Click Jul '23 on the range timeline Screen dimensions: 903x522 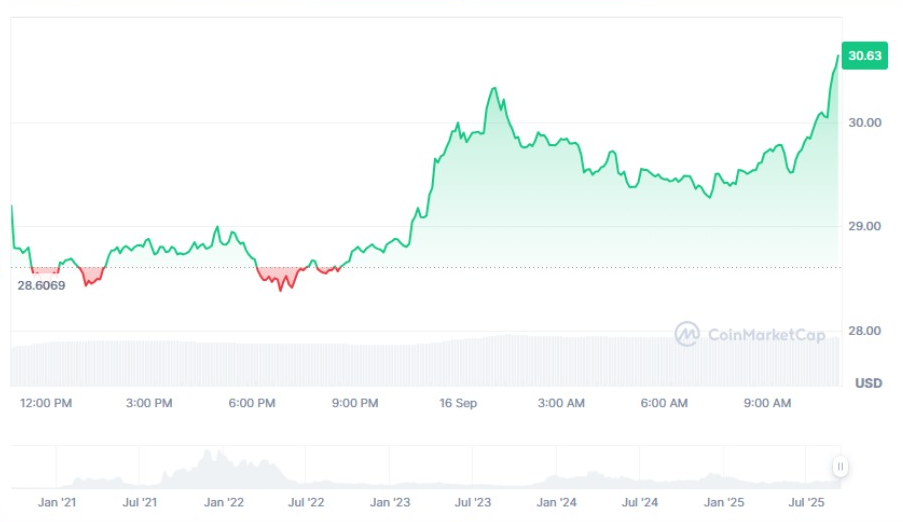click(x=473, y=502)
